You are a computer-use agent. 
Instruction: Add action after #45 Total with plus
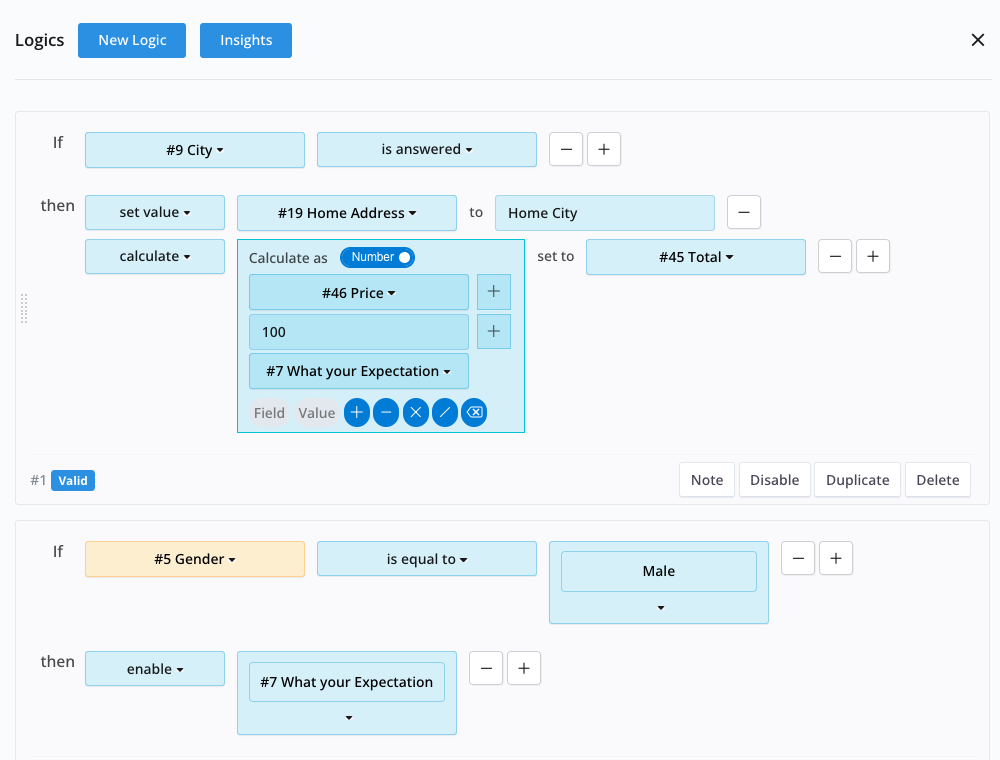[872, 257]
